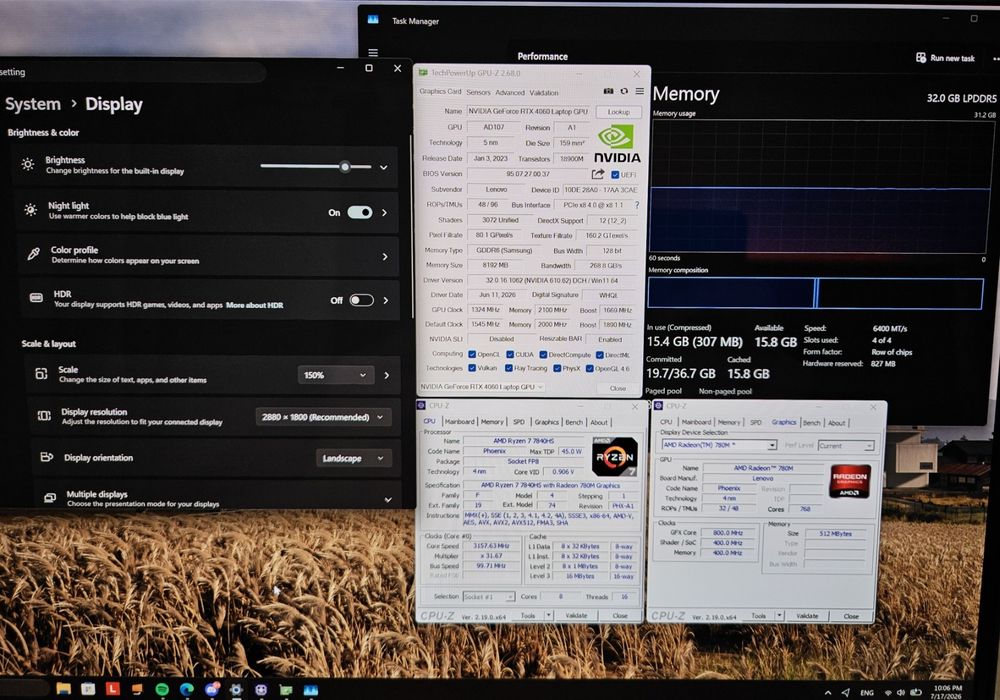This screenshot has height=700, width=1000.
Task: Take a GPU-Z screenshot with camera icon
Action: (x=608, y=91)
